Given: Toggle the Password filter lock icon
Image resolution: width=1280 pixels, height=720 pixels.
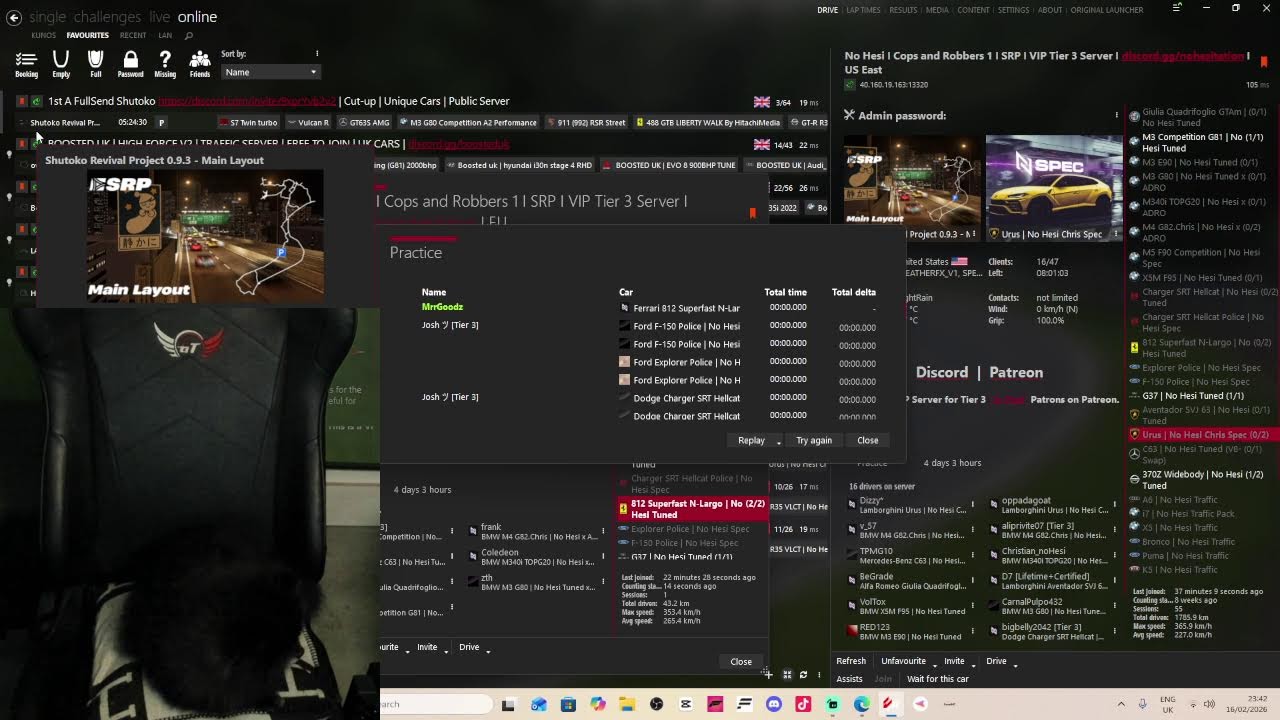Looking at the screenshot, I should (130, 64).
